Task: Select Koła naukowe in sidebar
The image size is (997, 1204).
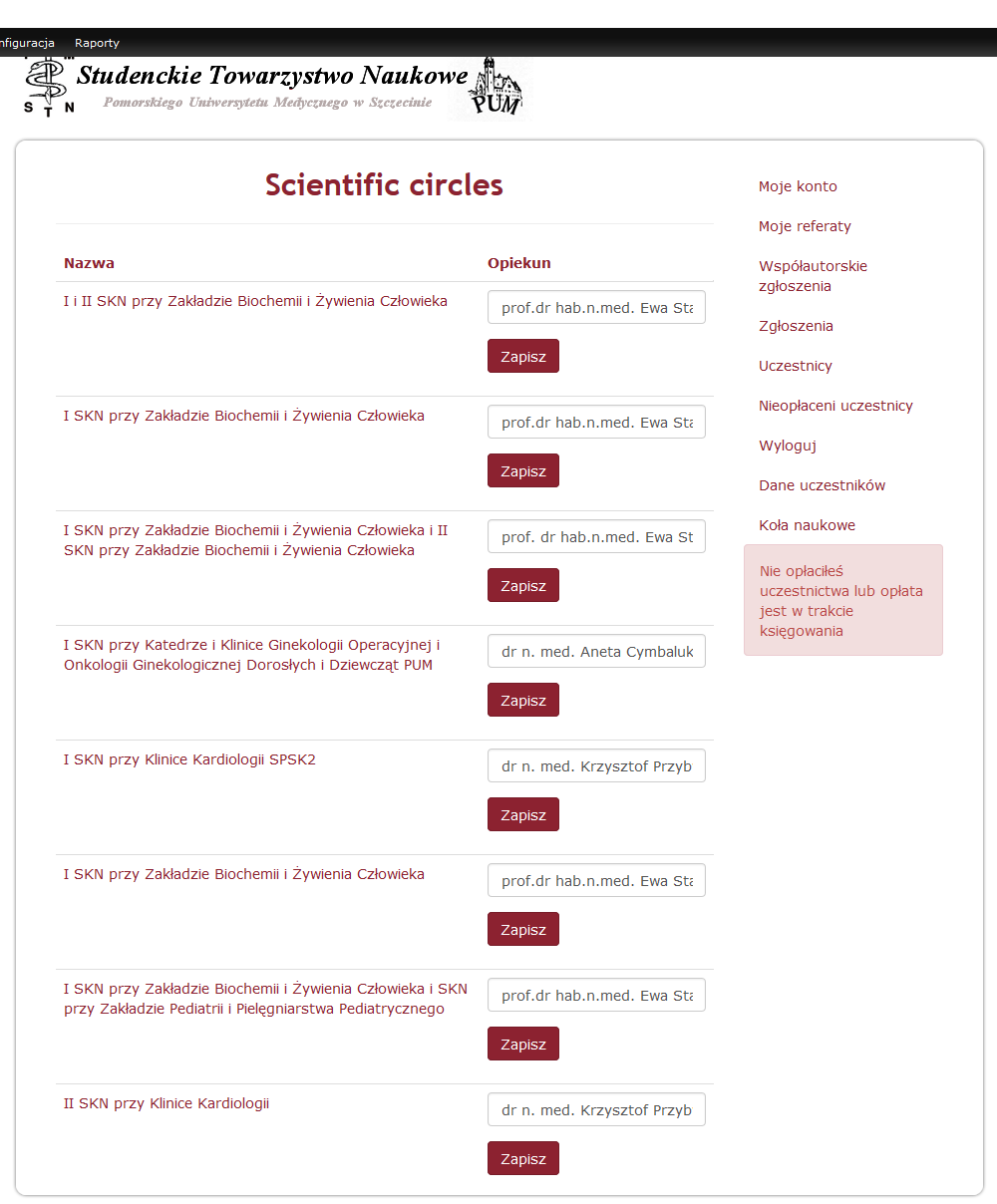Action: coord(807,525)
